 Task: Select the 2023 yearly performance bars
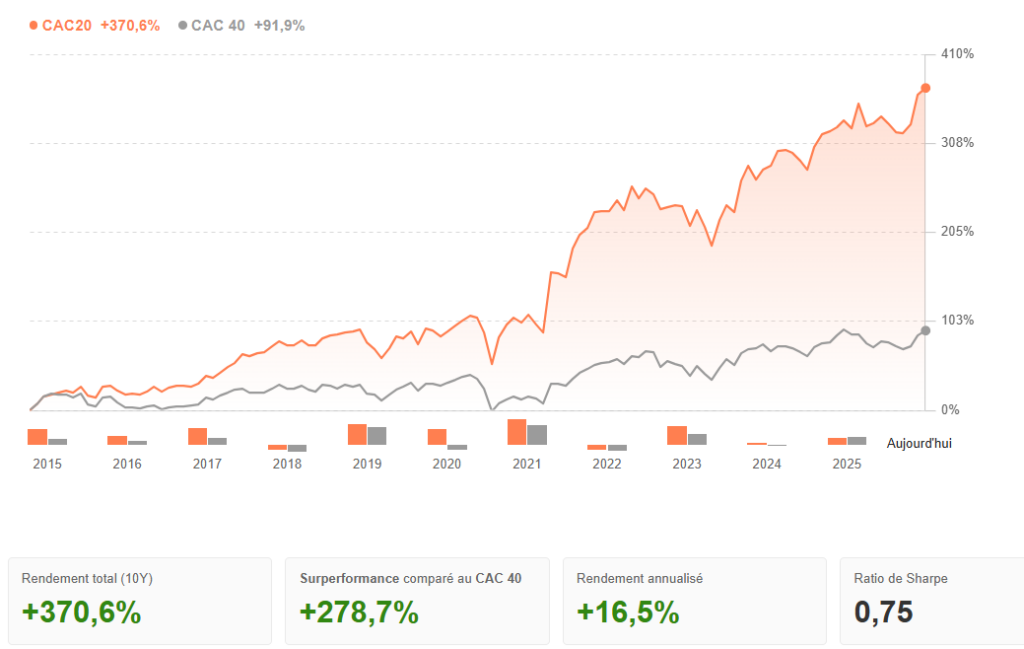(687, 436)
